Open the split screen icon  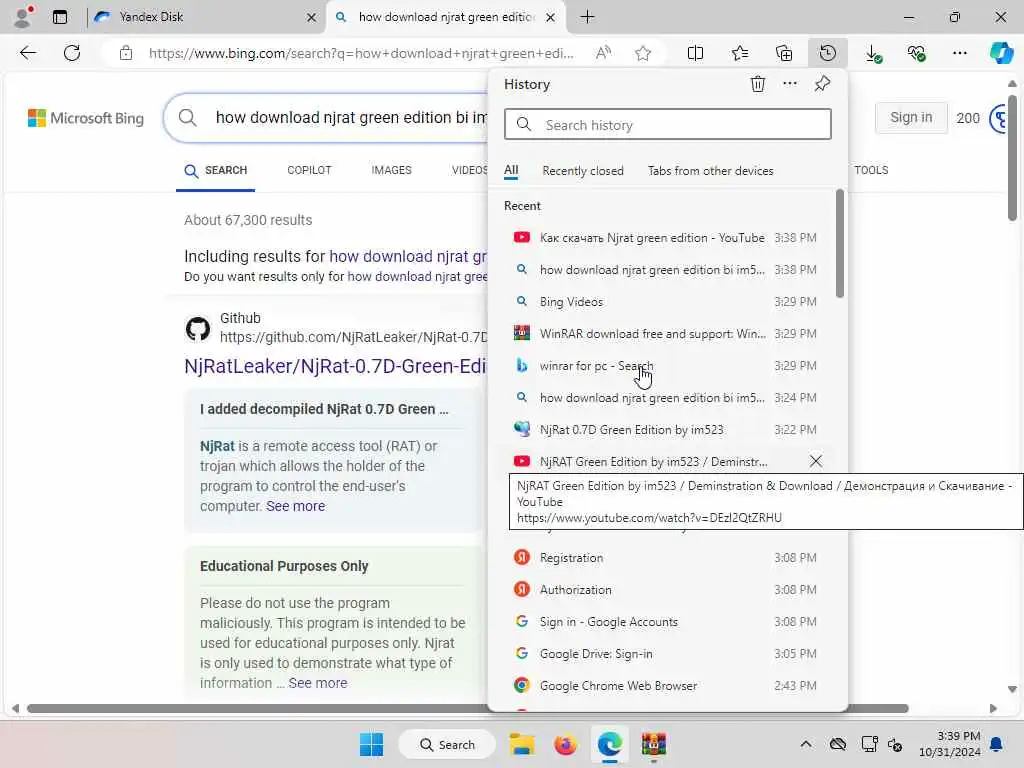(x=696, y=53)
